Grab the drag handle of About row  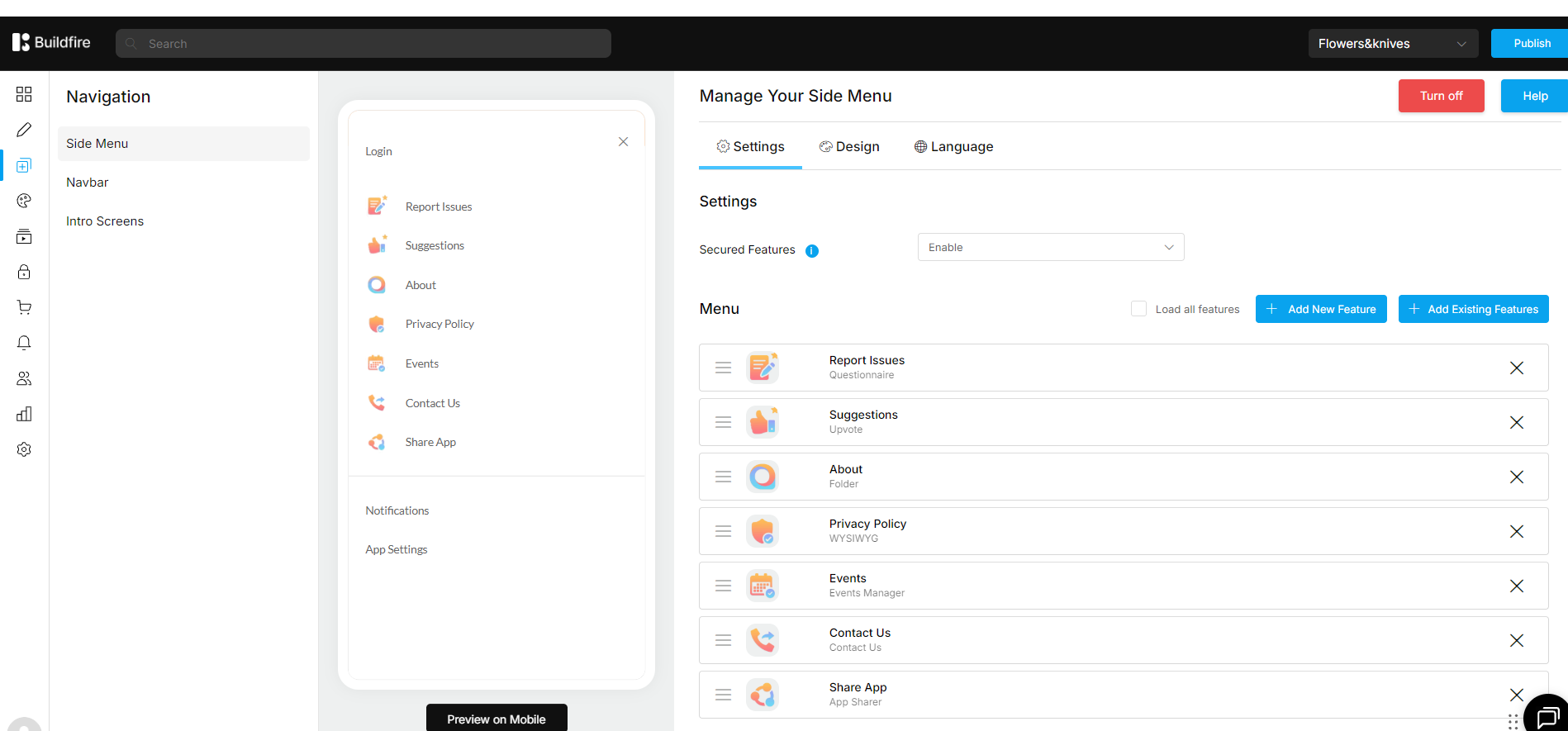click(723, 477)
